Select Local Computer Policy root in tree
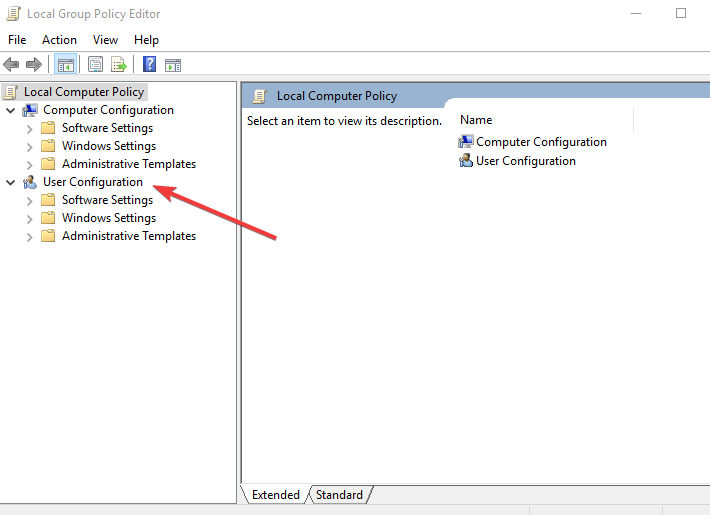The image size is (710, 515). tap(84, 92)
